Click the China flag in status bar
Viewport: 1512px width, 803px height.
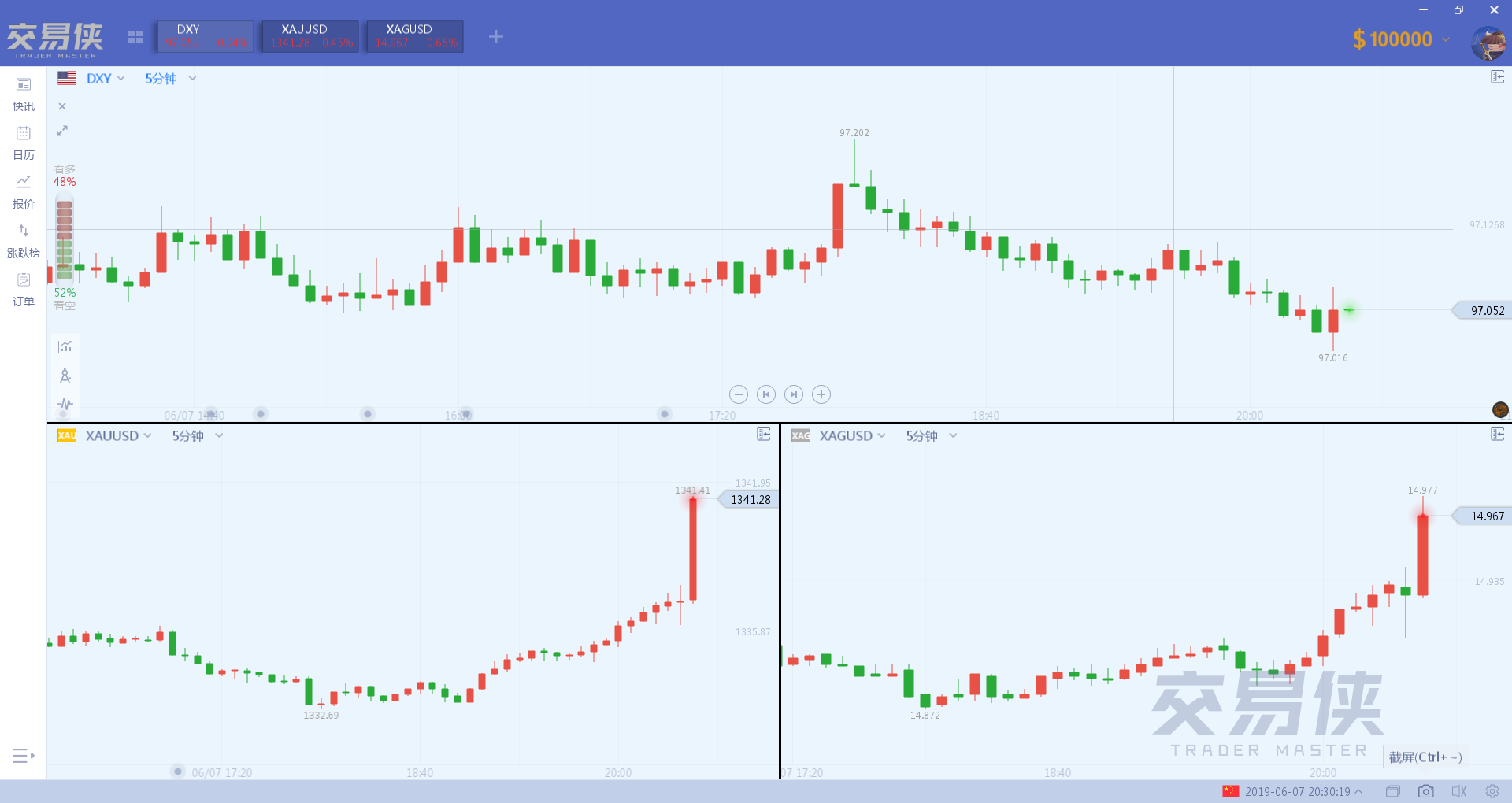coord(1231,791)
